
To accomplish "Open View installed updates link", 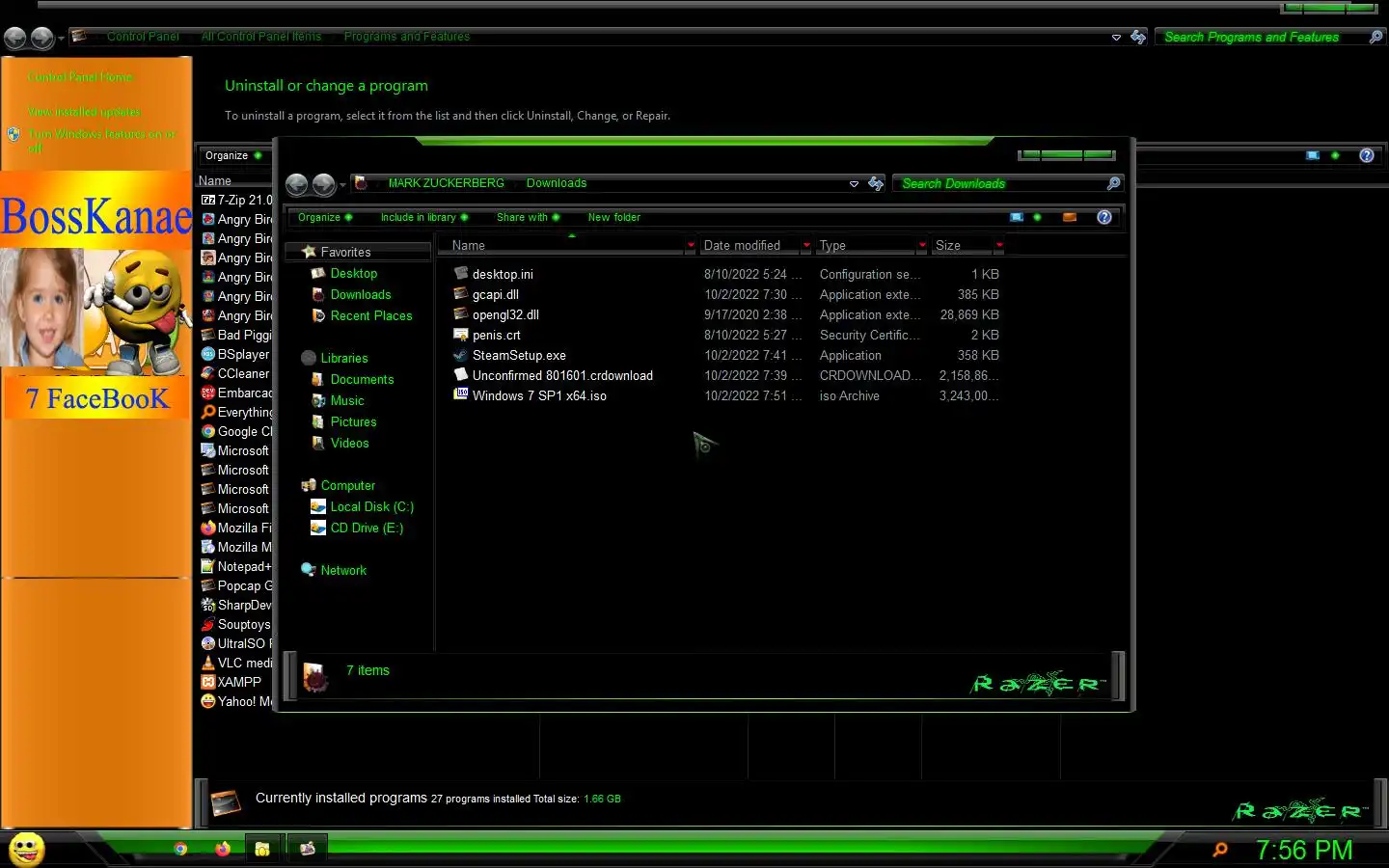I will (x=84, y=112).
